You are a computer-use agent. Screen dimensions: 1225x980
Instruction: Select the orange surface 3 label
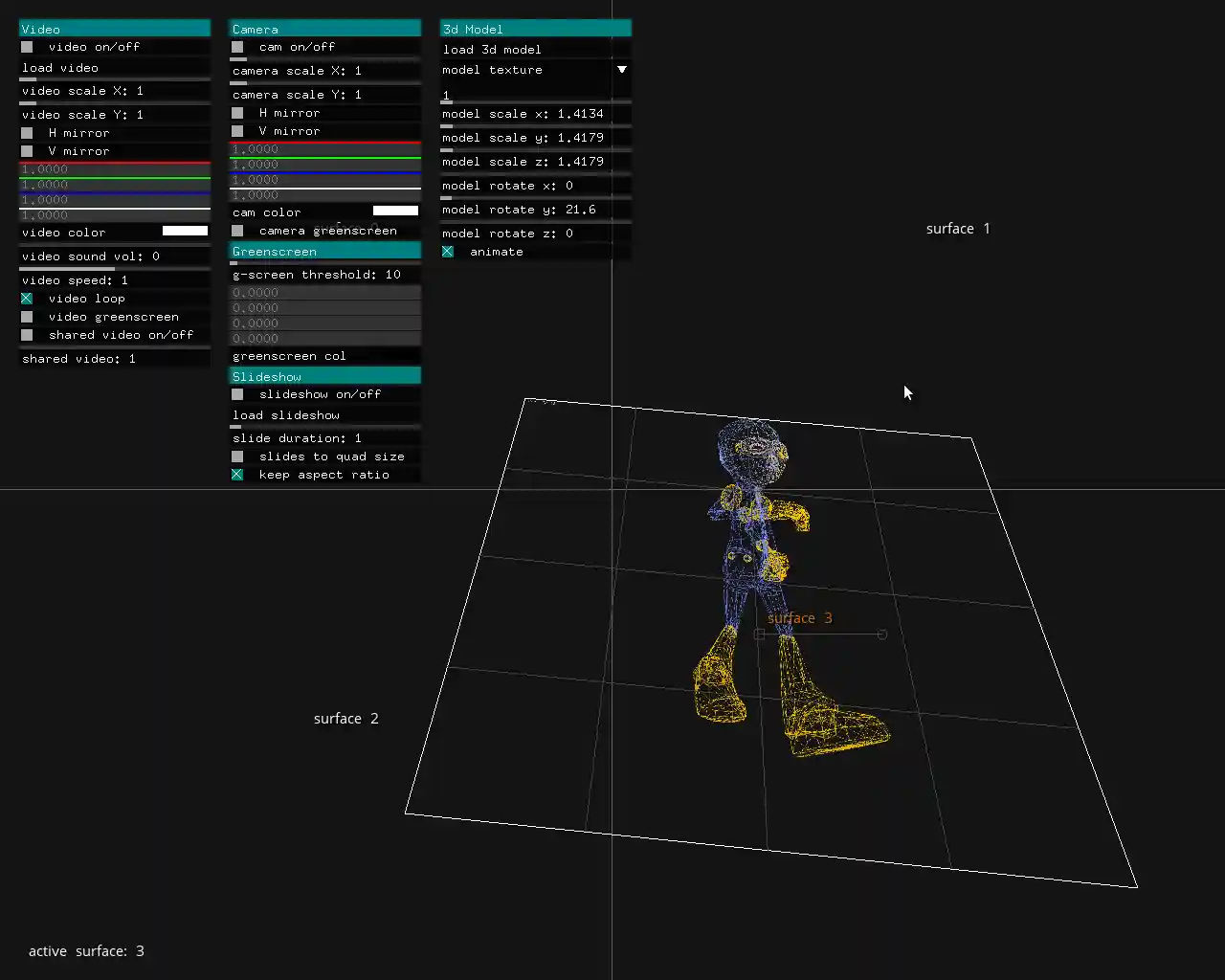click(x=800, y=618)
